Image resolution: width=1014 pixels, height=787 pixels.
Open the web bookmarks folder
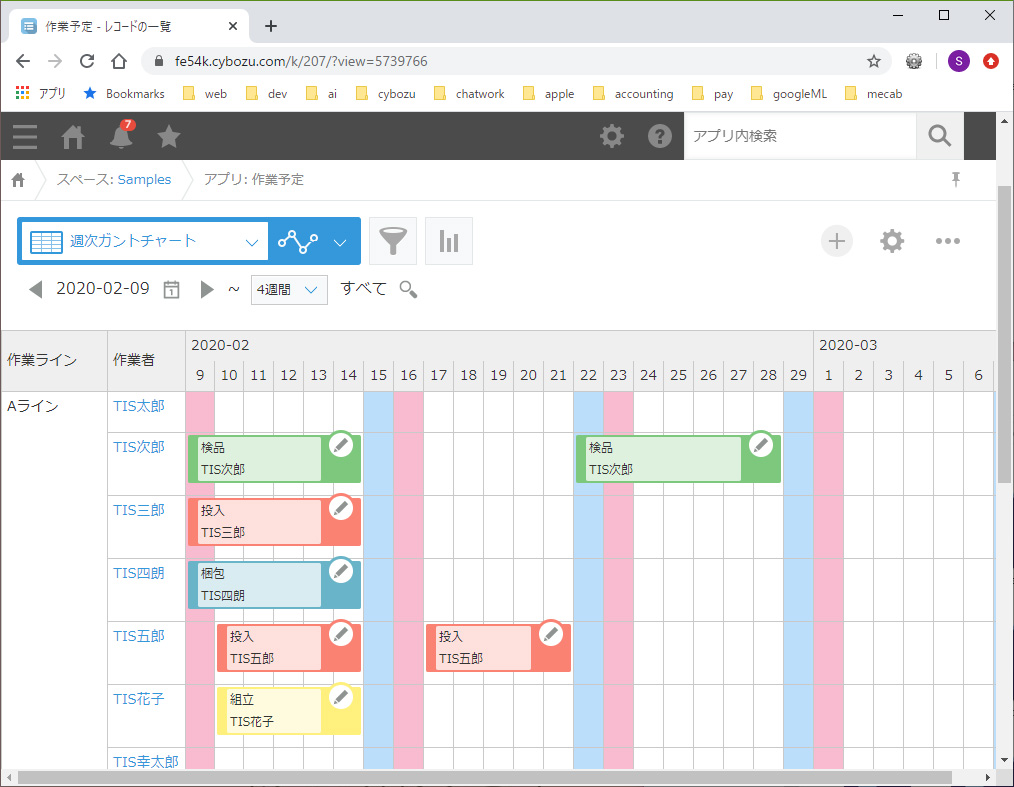(x=205, y=94)
